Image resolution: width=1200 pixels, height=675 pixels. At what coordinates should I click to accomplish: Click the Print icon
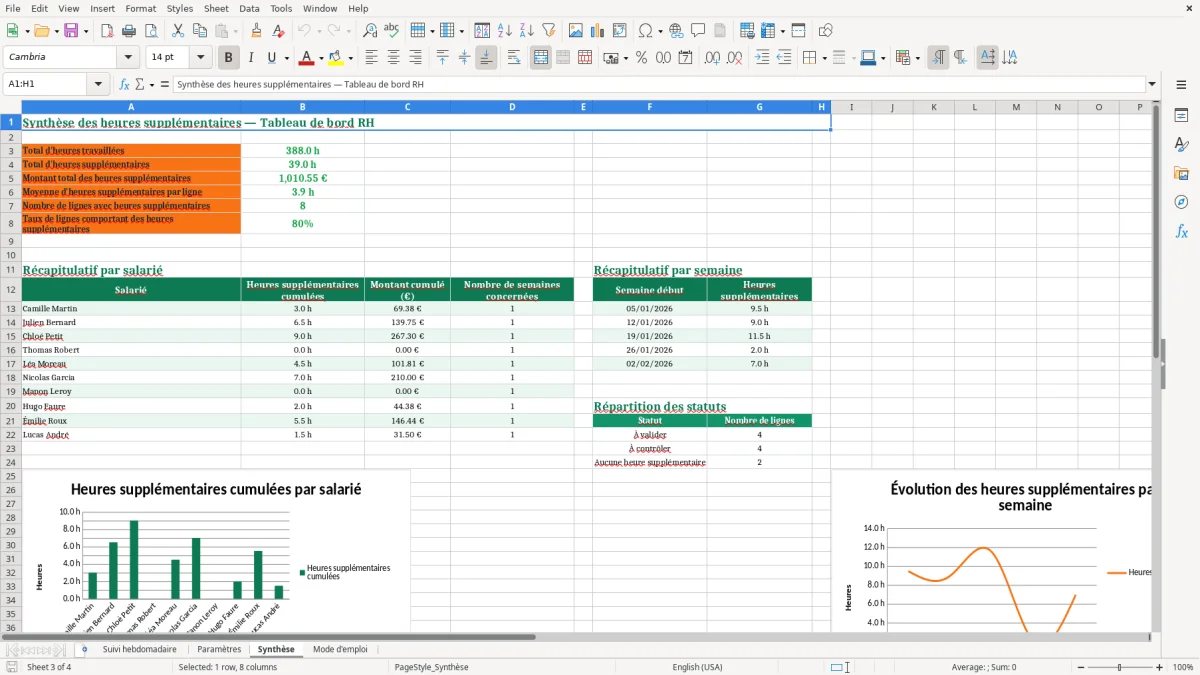click(x=130, y=31)
